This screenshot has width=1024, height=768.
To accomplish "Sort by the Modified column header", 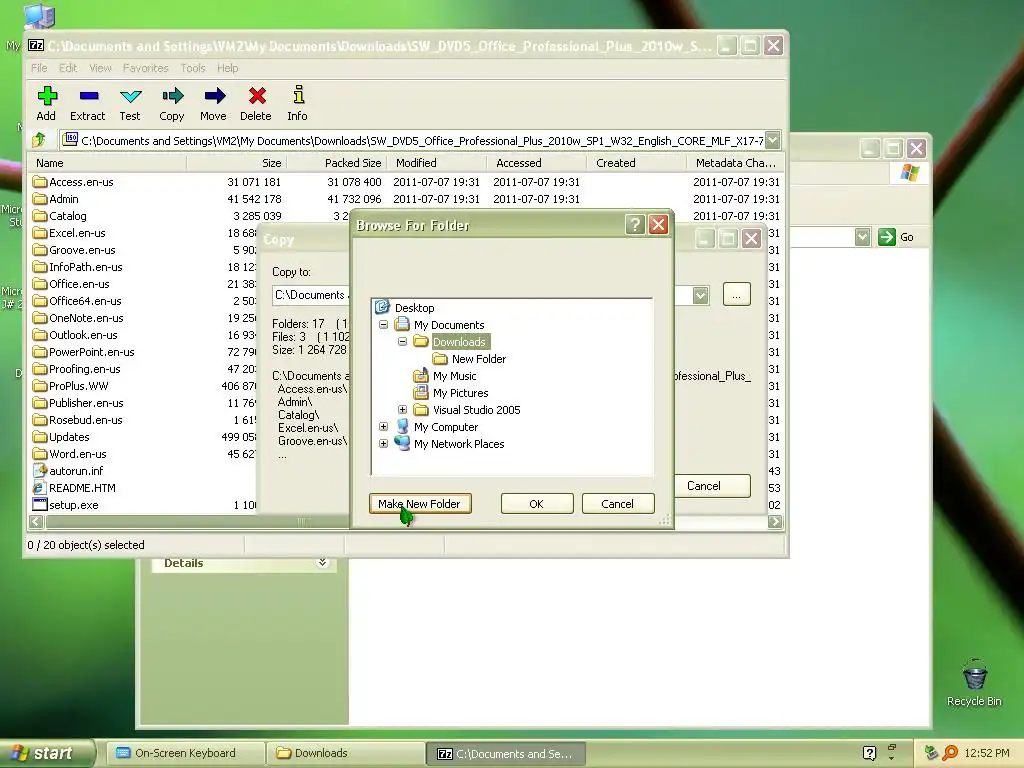I will [x=437, y=163].
